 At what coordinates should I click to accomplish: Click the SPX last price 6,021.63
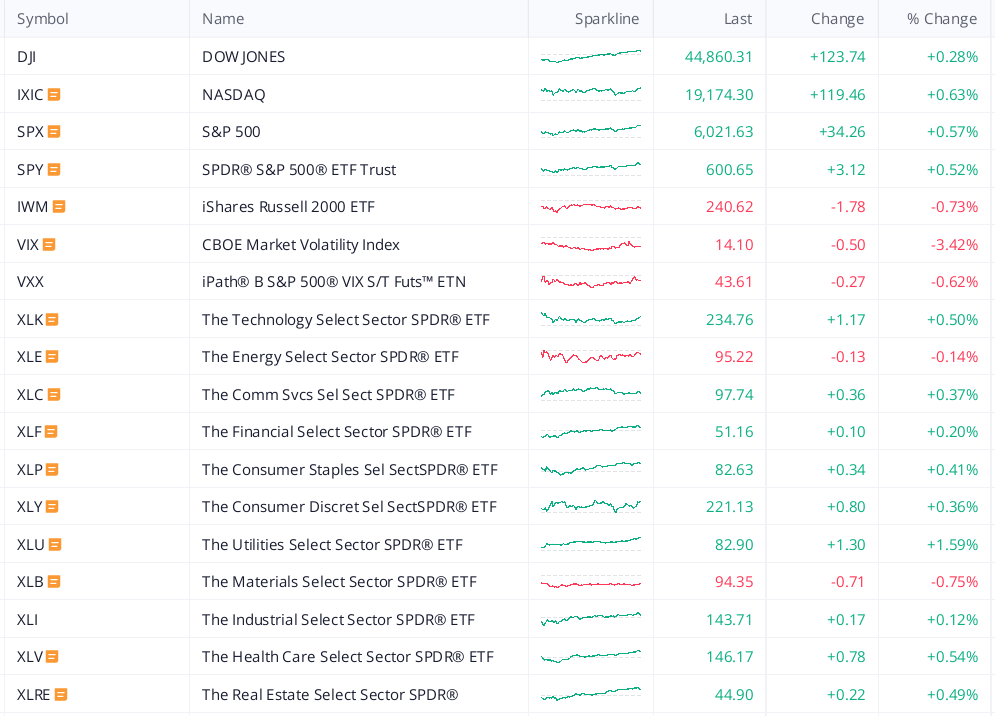coord(723,131)
